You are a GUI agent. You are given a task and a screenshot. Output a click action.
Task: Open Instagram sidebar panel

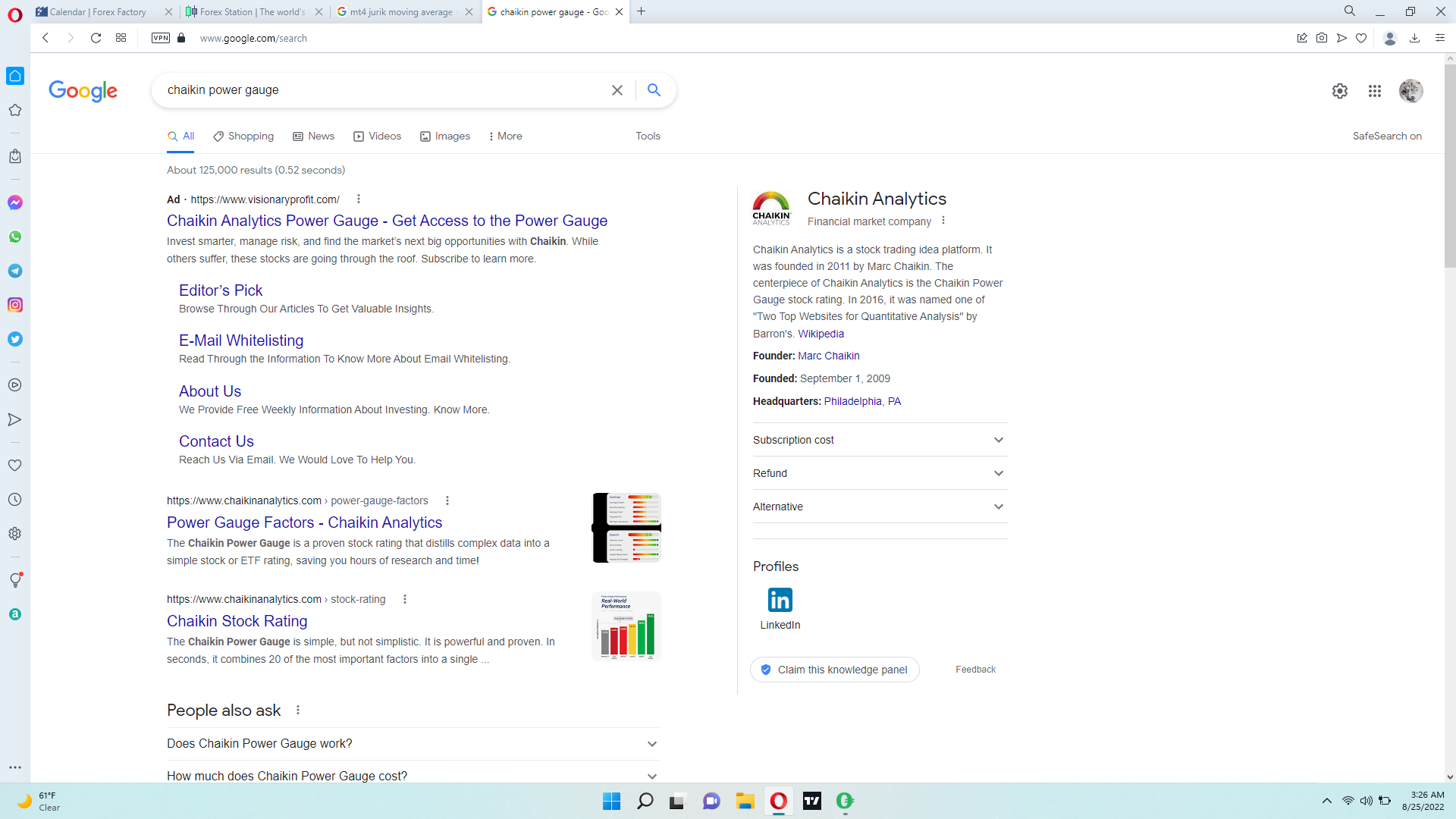(15, 305)
